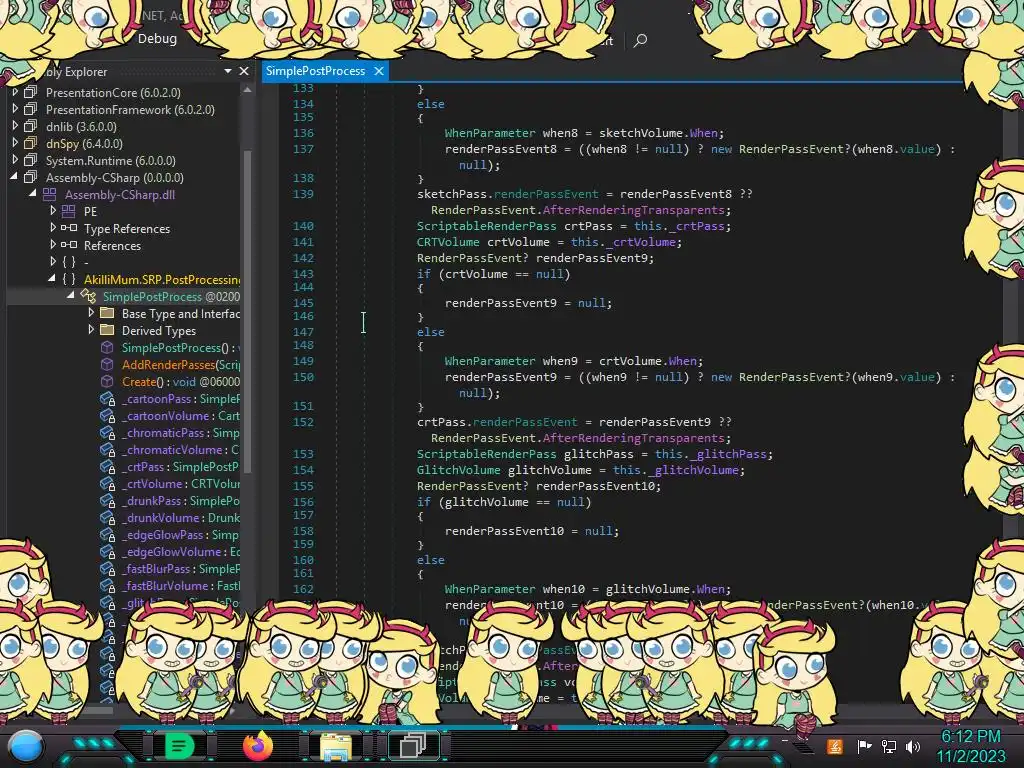This screenshot has height=768, width=1024.
Task: Click the network tray icon
Action: [888, 746]
